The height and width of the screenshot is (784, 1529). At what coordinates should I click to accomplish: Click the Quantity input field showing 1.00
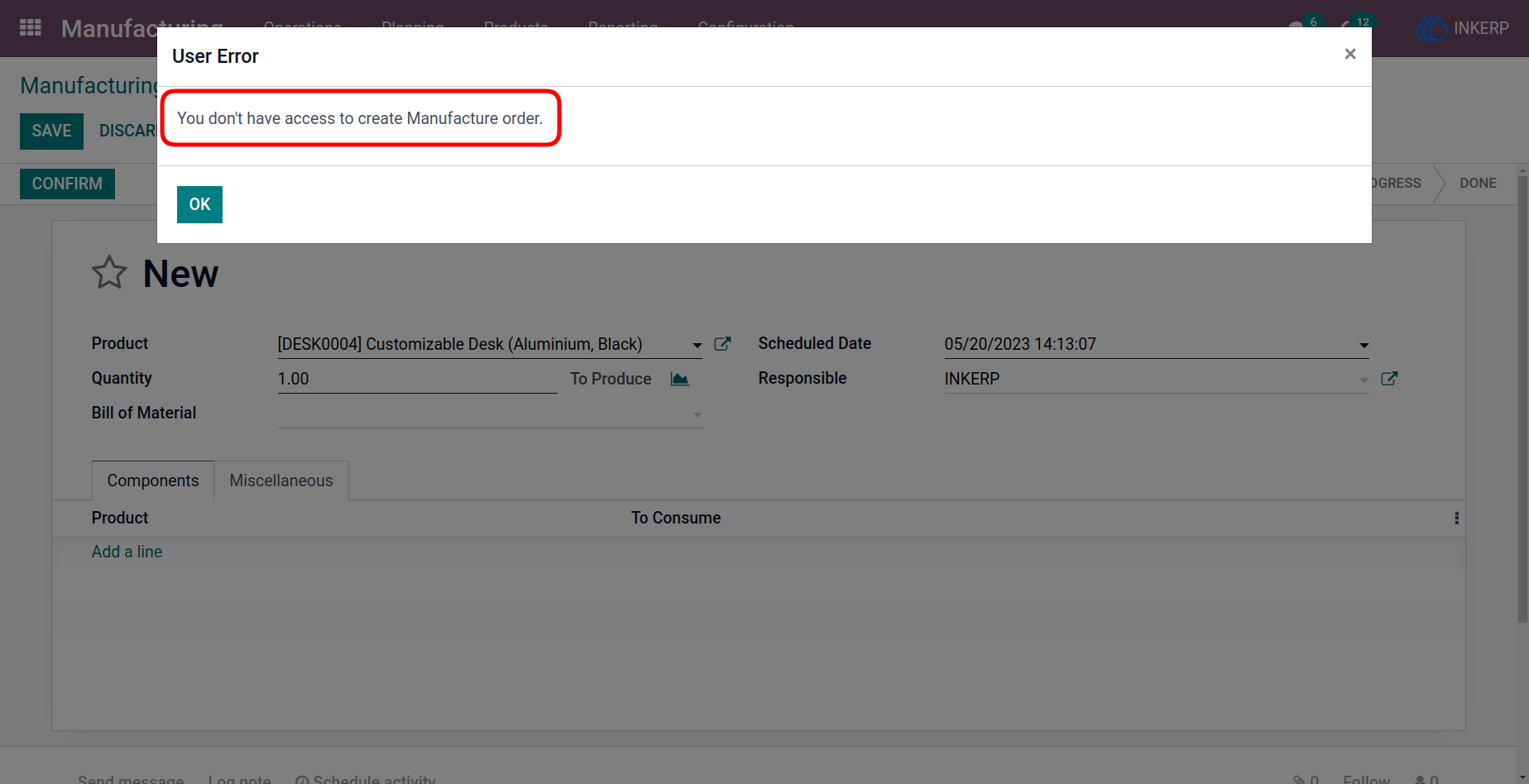tap(417, 379)
